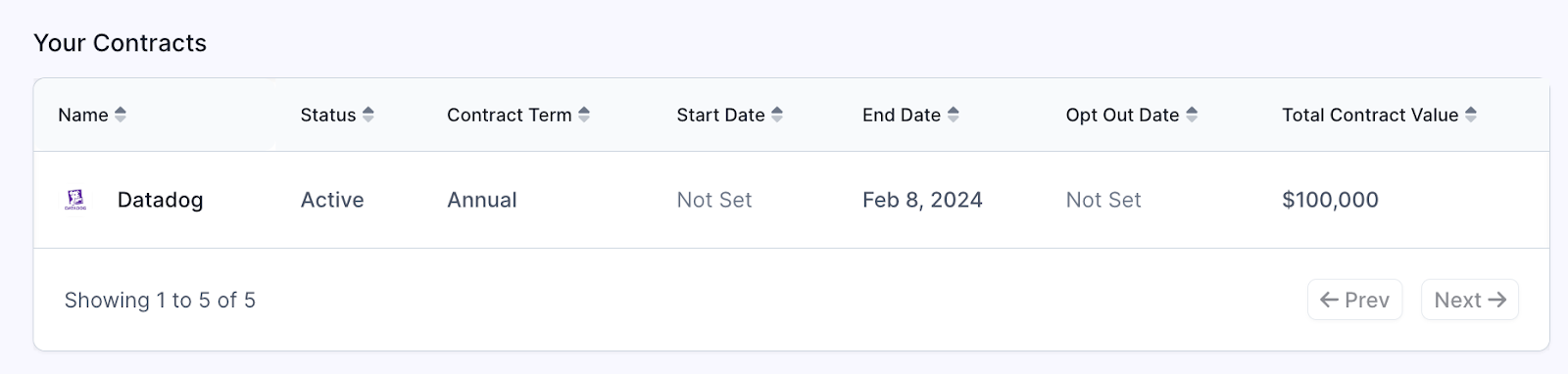Click the Active status cell
Viewport: 1568px width, 374px height.
coord(332,200)
